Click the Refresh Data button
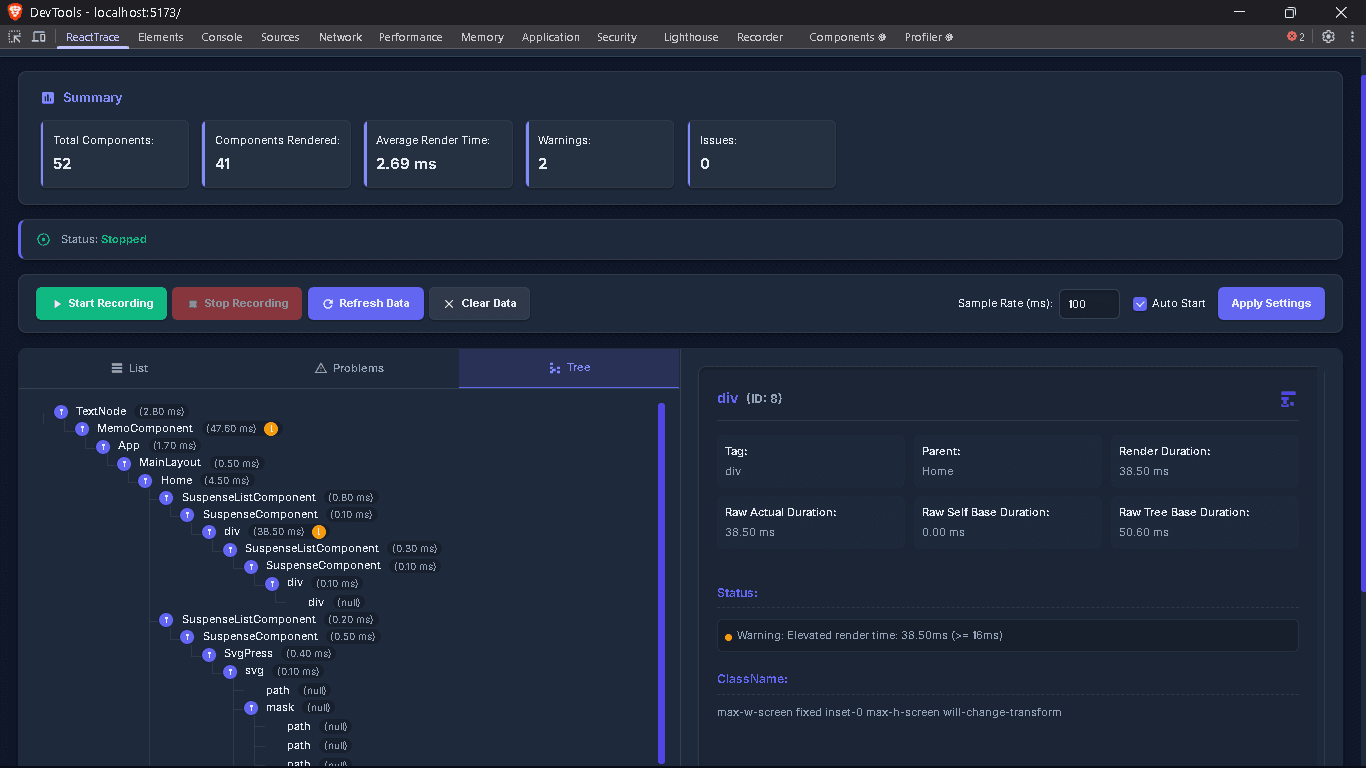This screenshot has width=1366, height=768. pyautogui.click(x=366, y=304)
